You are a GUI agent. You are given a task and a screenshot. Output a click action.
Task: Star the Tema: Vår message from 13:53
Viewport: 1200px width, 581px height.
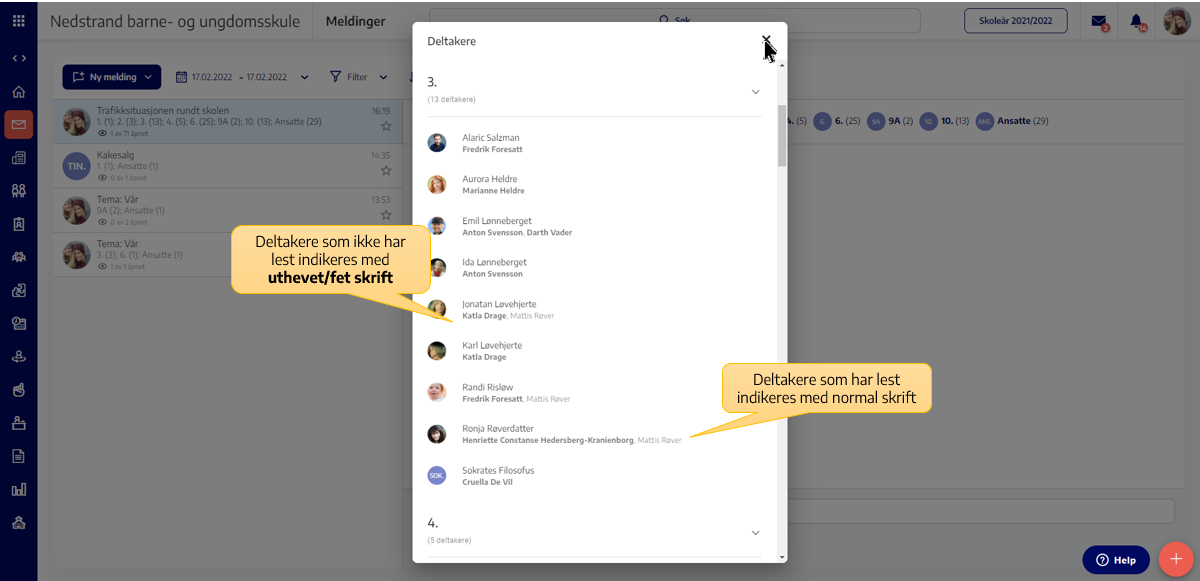(385, 215)
